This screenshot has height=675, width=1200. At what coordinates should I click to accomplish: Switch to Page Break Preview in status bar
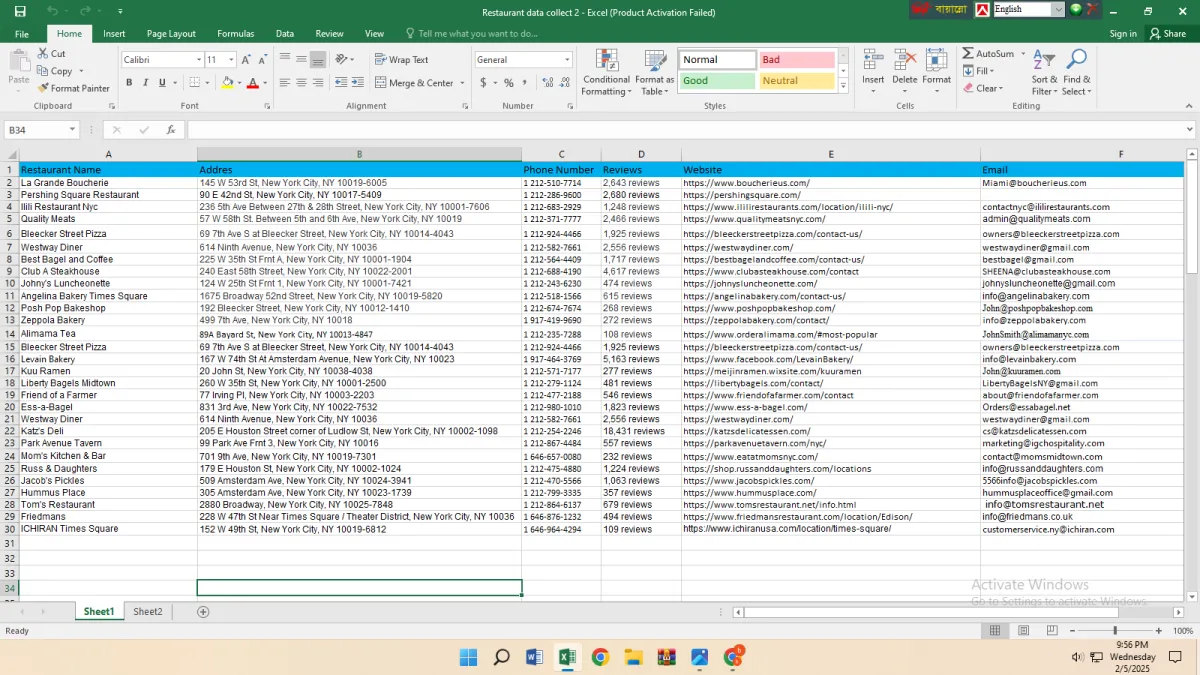click(1050, 631)
